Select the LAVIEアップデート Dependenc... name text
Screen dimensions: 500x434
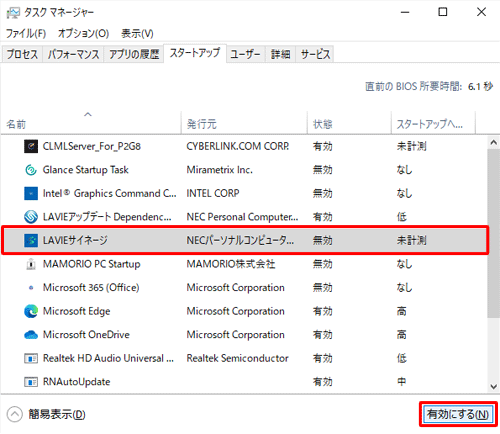click(107, 217)
